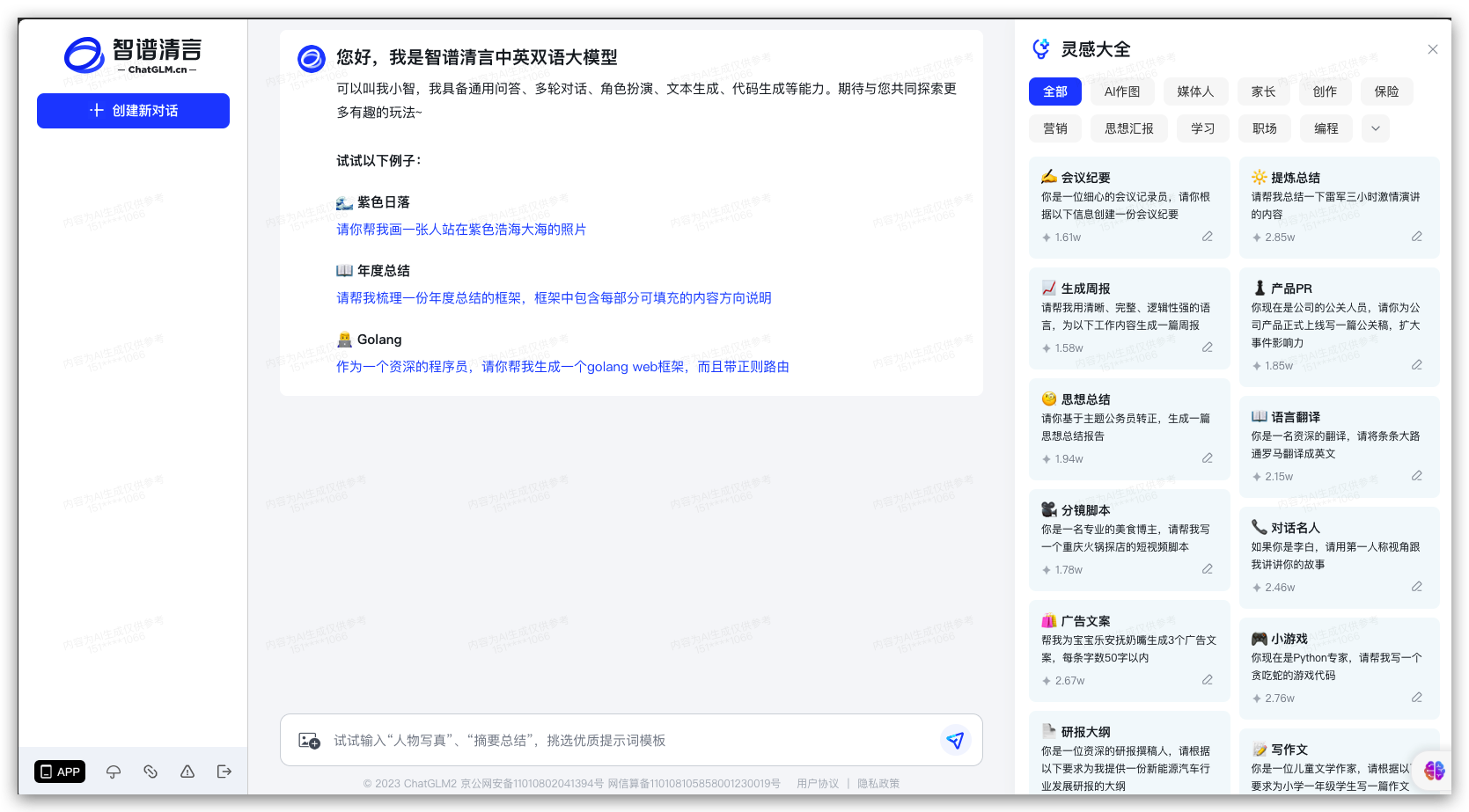Open the 会议纪要 template card title
This screenshot has width=1469, height=812.
click(x=1085, y=178)
